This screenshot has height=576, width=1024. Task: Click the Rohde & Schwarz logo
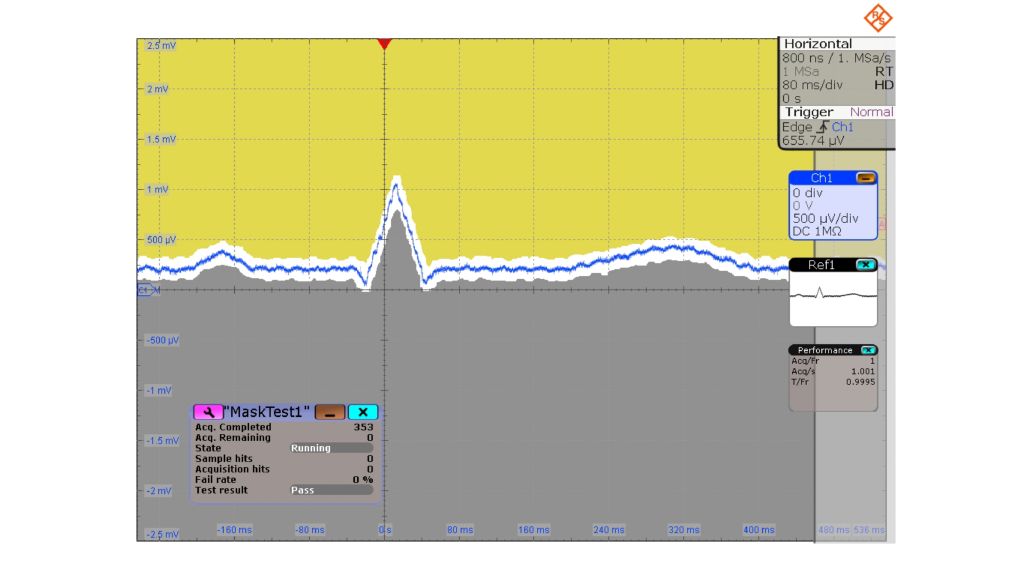[x=878, y=17]
